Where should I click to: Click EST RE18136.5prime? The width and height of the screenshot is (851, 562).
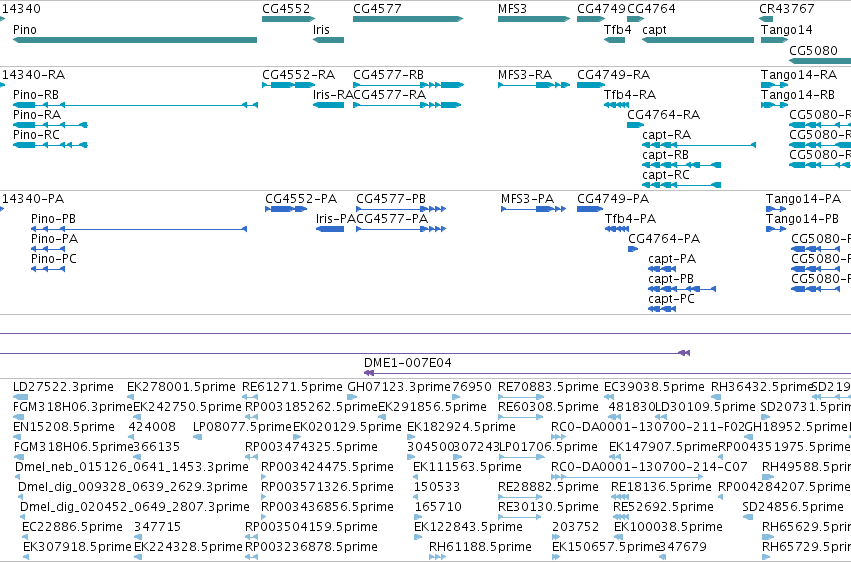(x=620, y=497)
